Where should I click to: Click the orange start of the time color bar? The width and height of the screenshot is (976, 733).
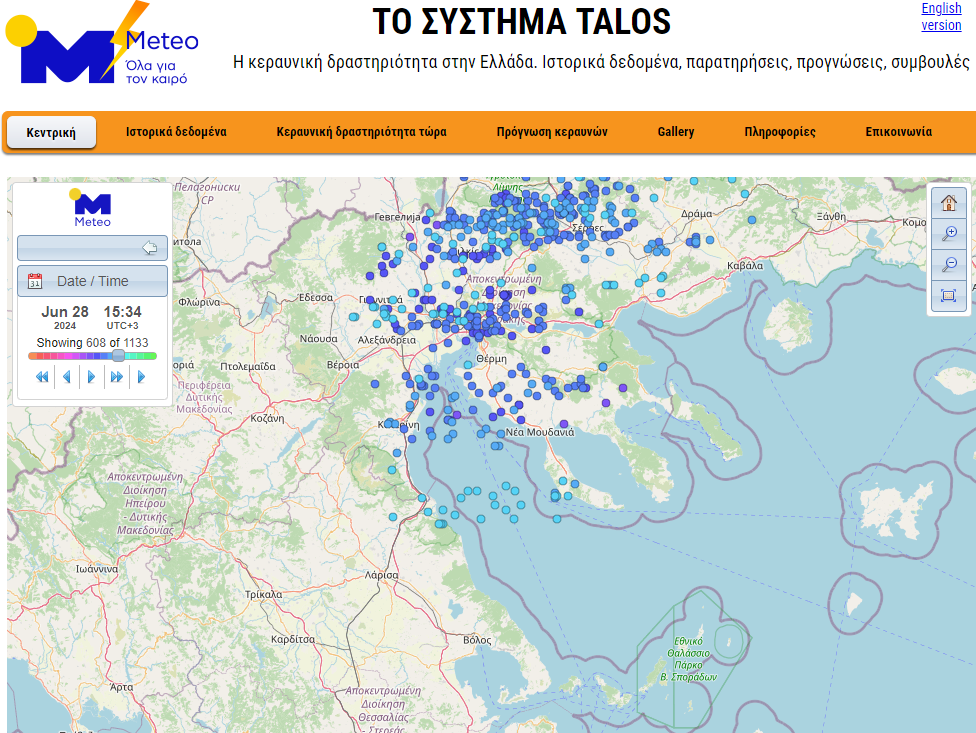coord(32,356)
